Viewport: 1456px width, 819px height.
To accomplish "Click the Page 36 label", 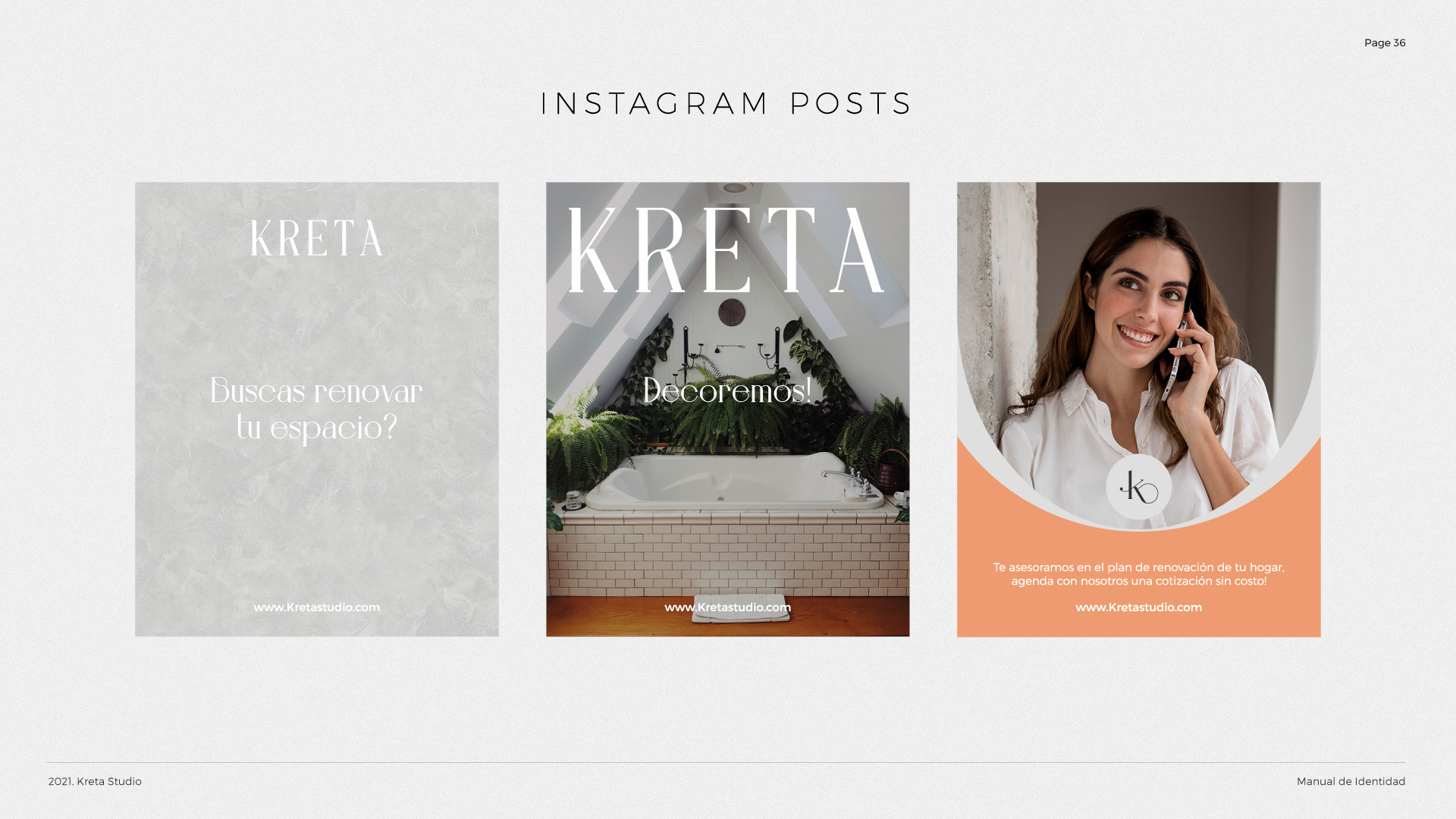I will pyautogui.click(x=1385, y=43).
